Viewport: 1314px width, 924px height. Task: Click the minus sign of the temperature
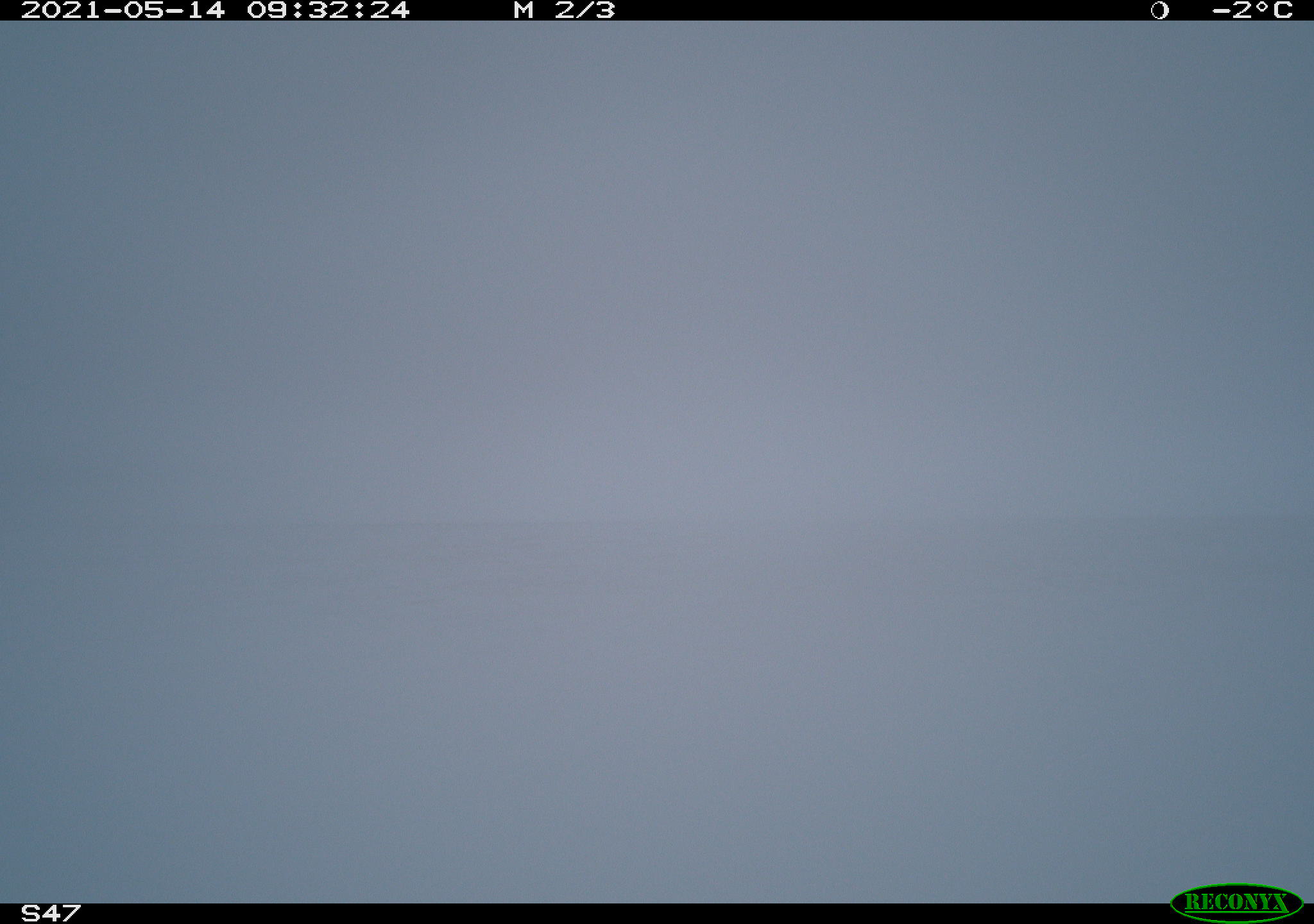[1221, 11]
